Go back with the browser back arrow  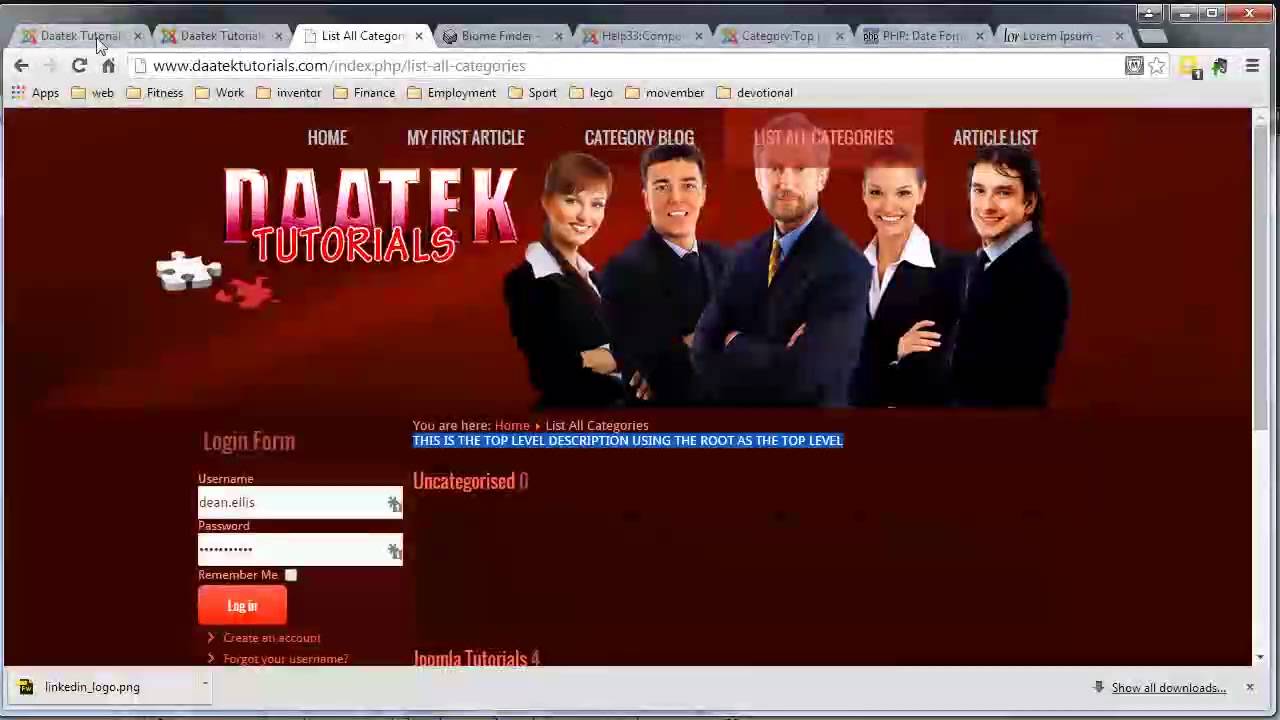click(21, 66)
